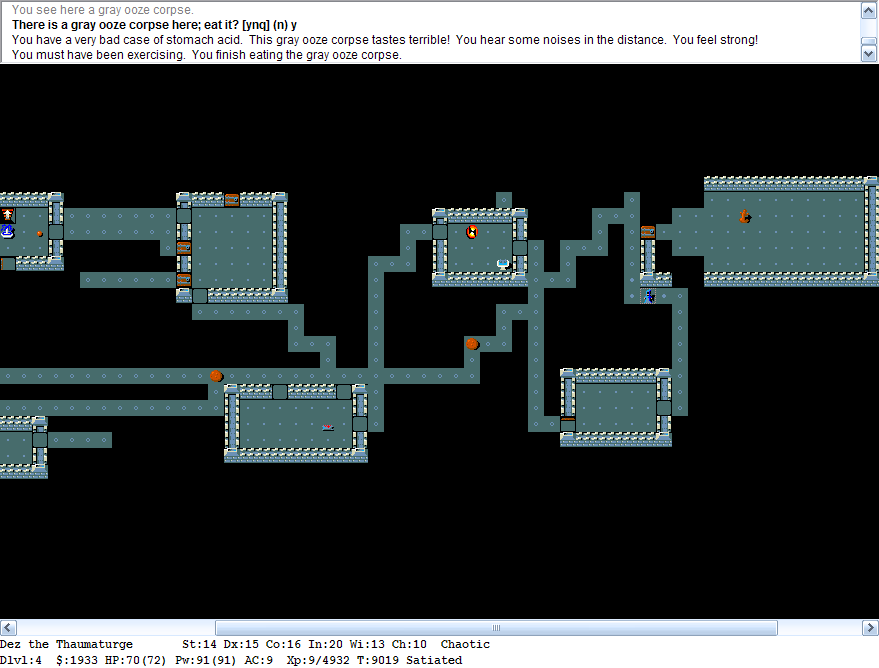Screen dimensions: 879x668
Task: Click the red spiked trap in the bottom room
Action: 328,428
